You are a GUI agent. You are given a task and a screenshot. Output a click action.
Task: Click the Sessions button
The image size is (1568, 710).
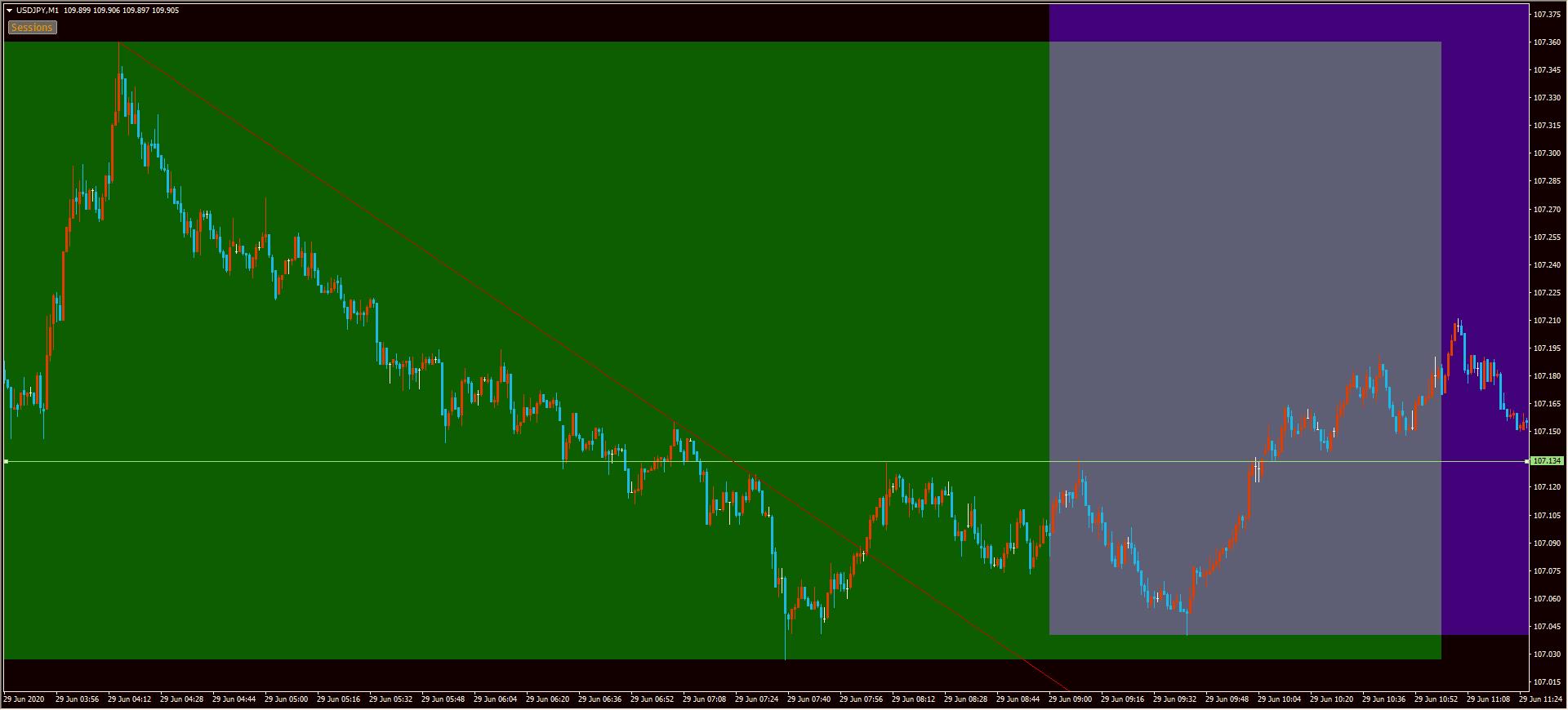coord(32,28)
